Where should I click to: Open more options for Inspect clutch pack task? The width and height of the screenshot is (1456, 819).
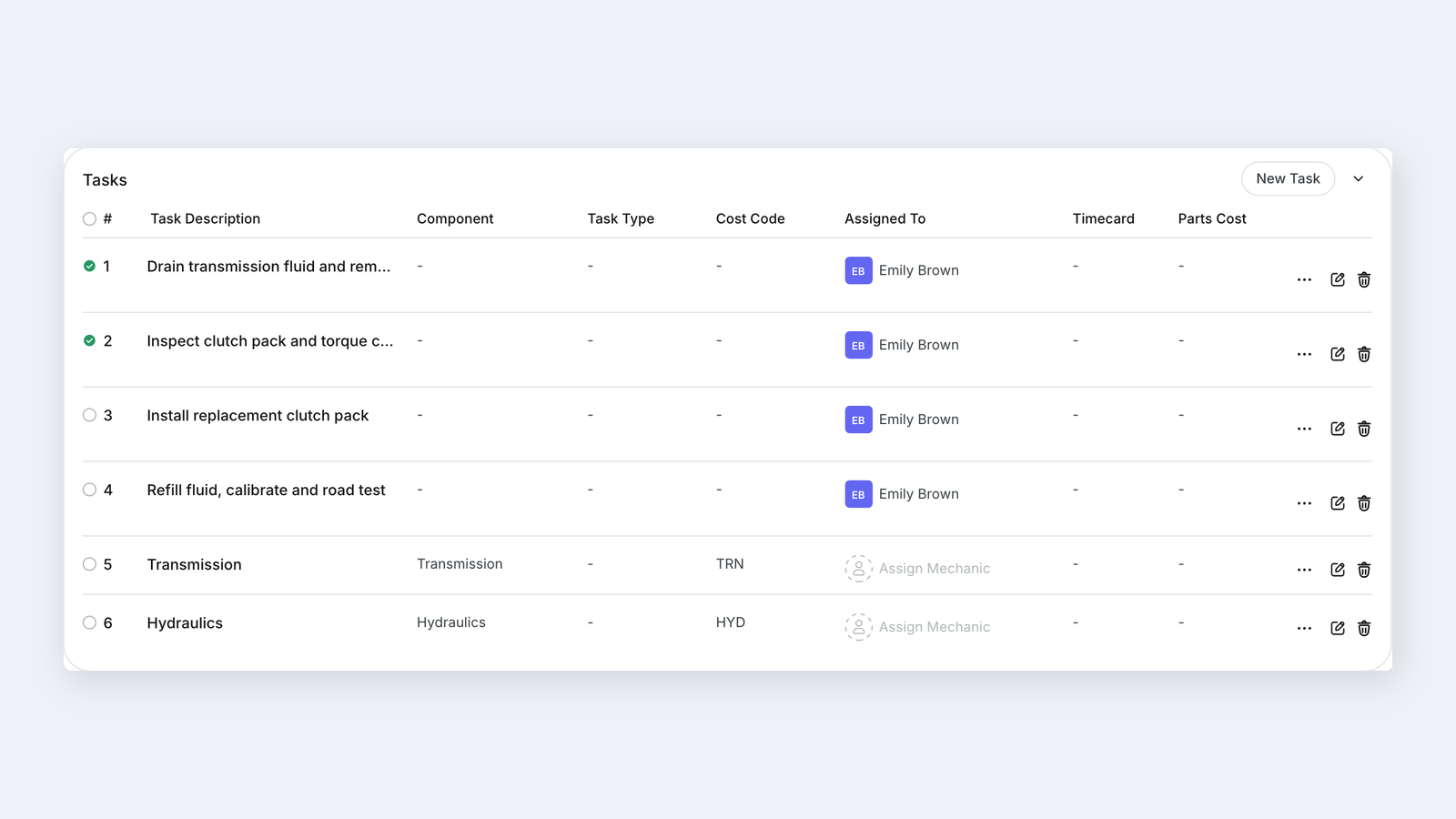(1304, 354)
